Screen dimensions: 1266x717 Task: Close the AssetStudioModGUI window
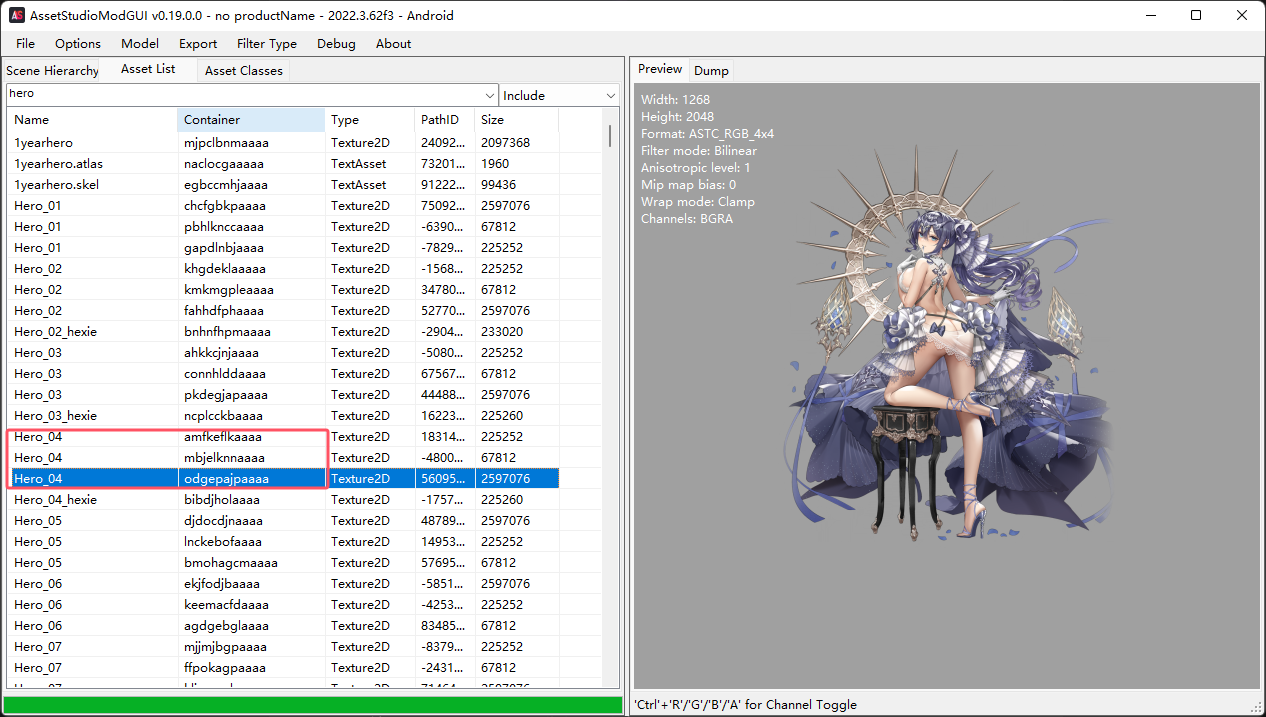[1242, 15]
